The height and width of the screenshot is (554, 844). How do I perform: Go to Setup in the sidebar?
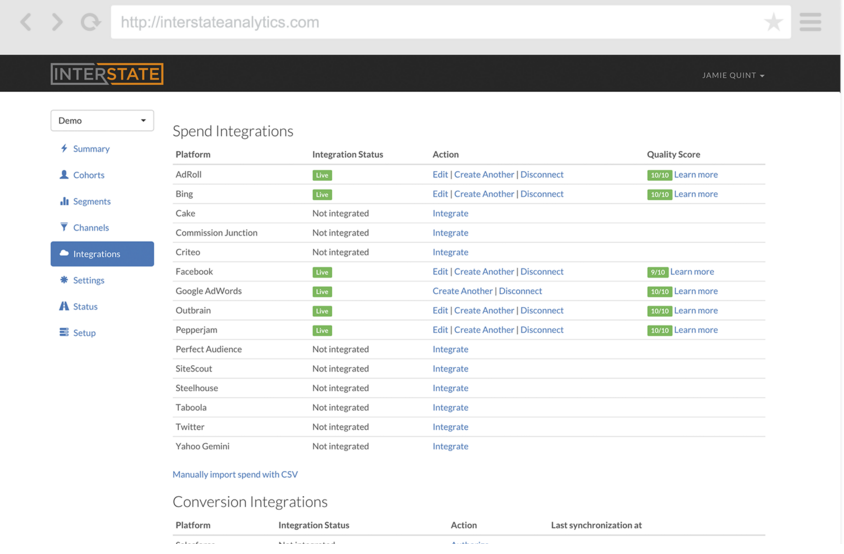click(84, 333)
